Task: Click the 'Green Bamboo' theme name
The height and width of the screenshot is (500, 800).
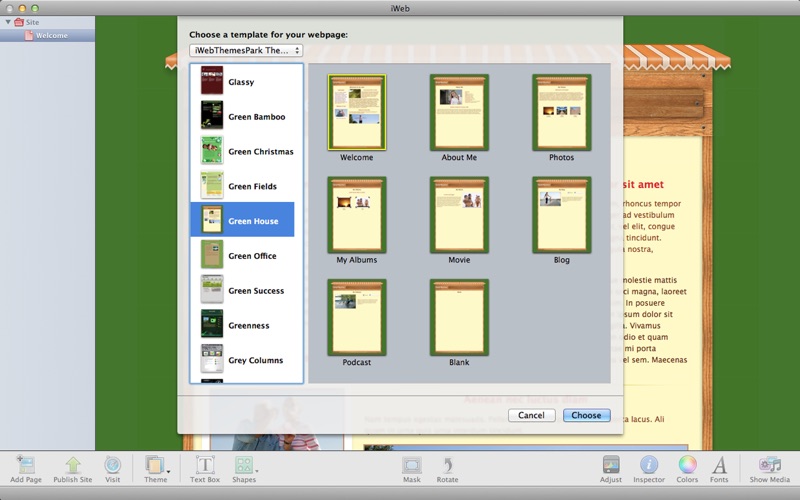Action: (x=257, y=117)
